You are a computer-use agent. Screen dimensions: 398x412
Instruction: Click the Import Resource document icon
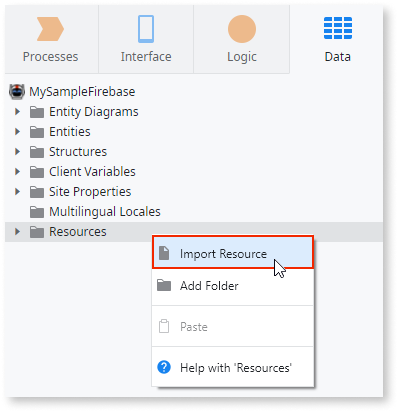point(164,253)
